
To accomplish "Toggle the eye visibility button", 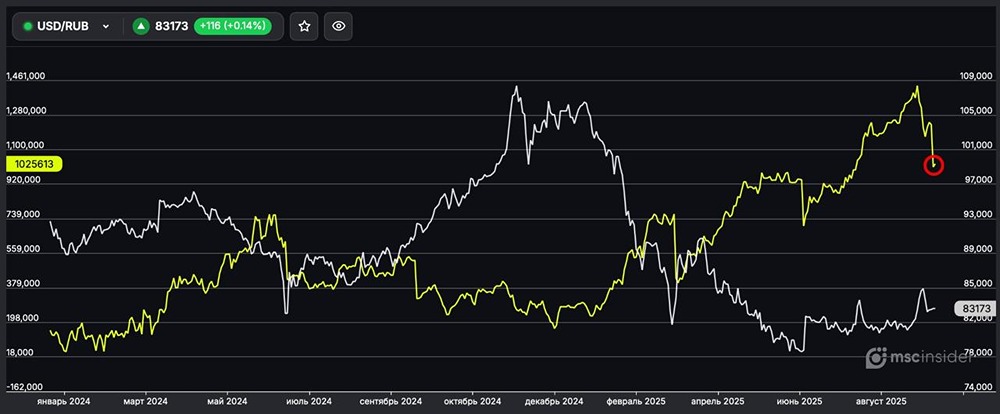I will click(x=339, y=26).
